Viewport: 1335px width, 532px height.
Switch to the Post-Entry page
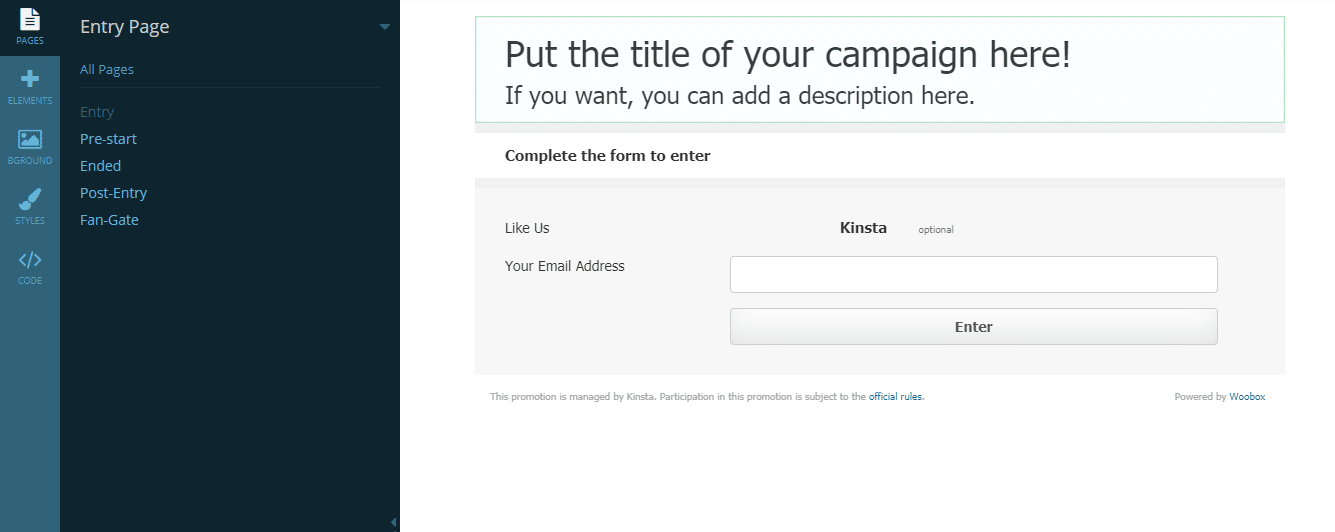tap(113, 193)
